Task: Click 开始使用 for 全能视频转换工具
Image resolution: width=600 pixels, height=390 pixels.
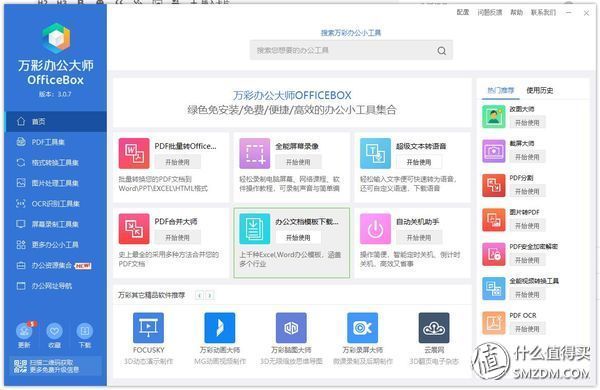Action: point(527,295)
